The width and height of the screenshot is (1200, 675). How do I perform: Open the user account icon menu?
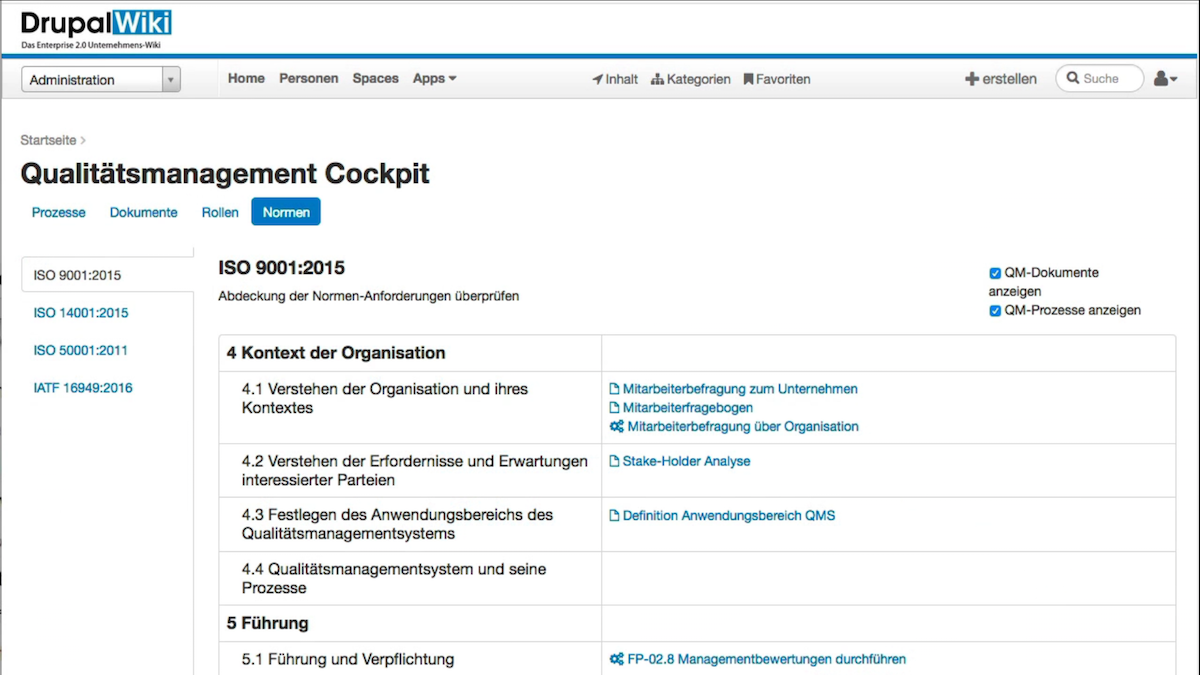point(1165,78)
